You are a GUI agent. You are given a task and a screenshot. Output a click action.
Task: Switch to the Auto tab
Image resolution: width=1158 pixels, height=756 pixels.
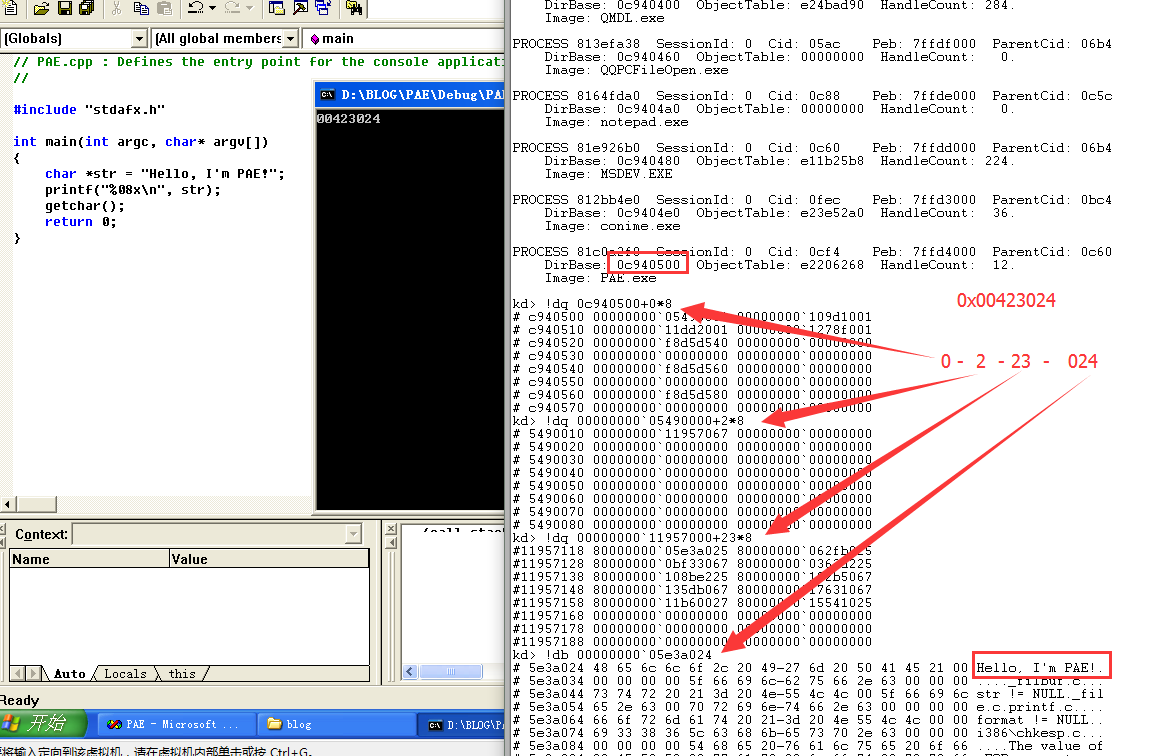(x=69, y=673)
